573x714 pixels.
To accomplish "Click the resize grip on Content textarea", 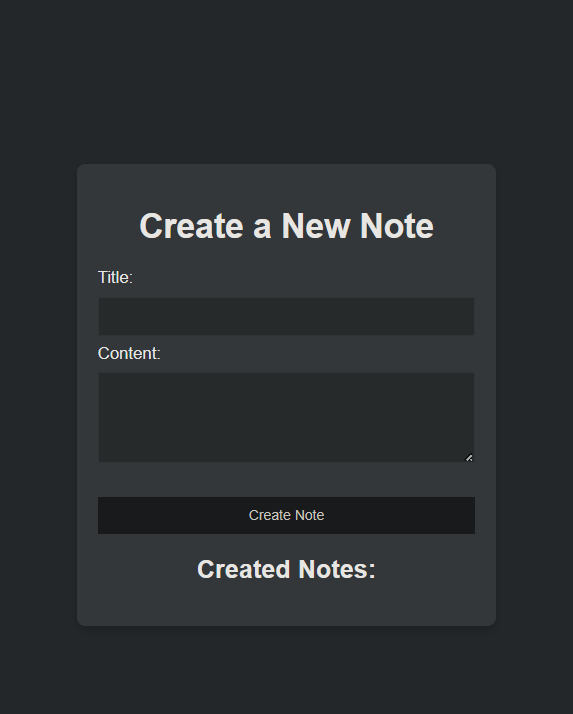I will point(469,458).
